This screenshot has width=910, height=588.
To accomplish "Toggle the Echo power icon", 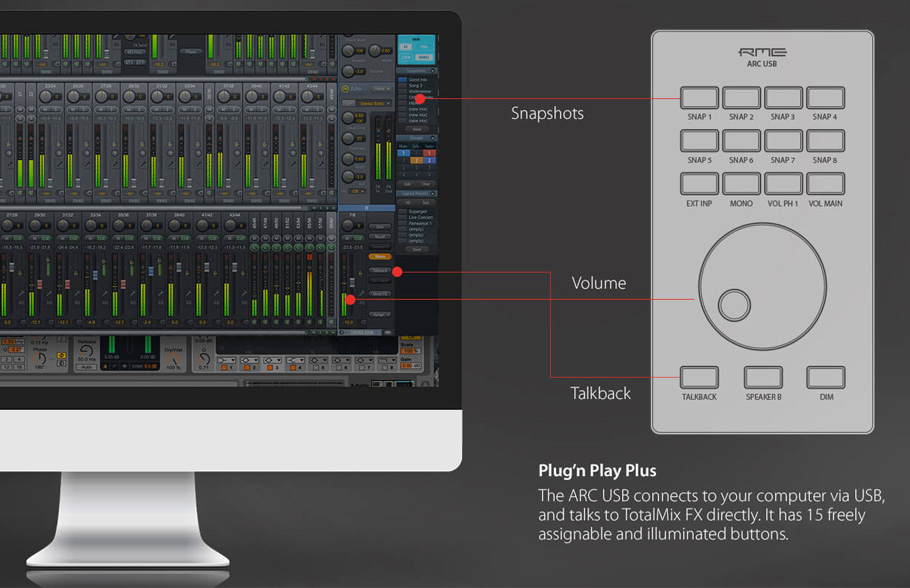I will [x=345, y=89].
